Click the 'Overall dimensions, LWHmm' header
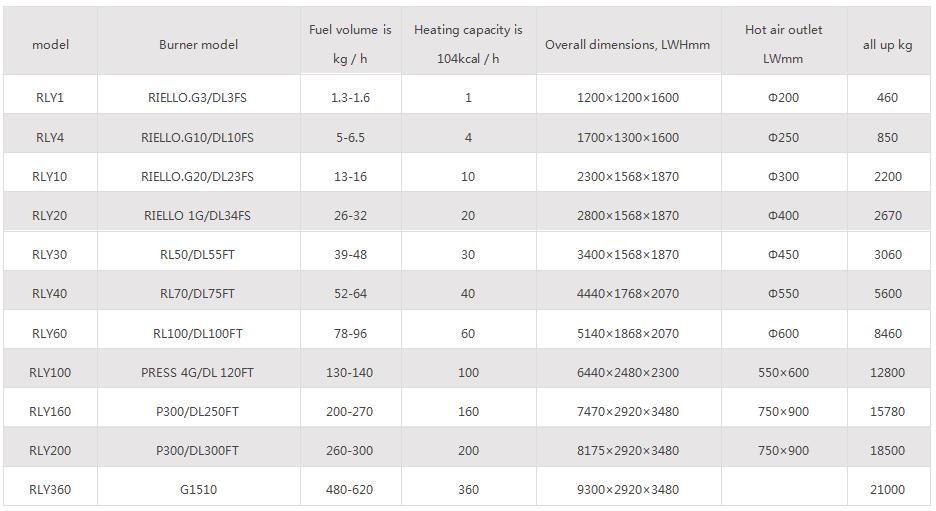This screenshot has height=511, width=936. click(x=627, y=45)
